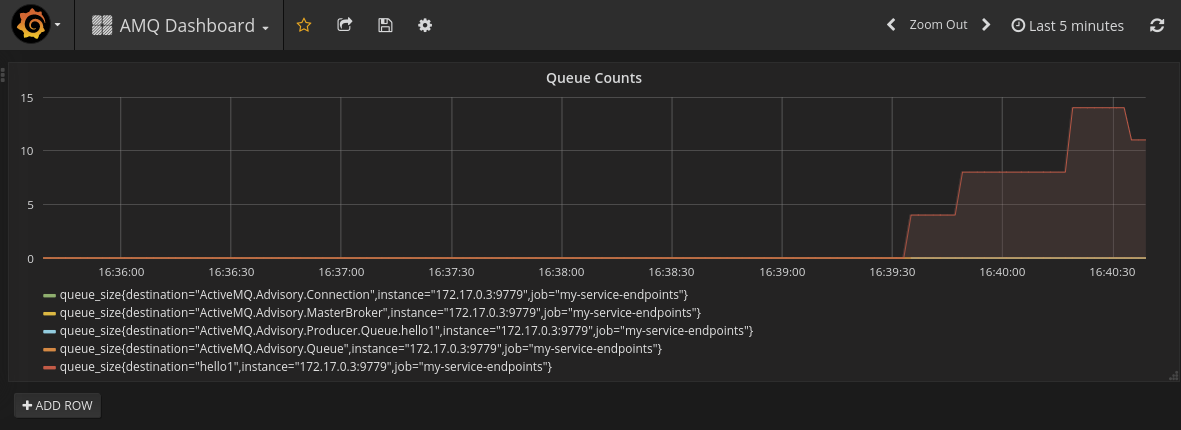Star the dashboard as favorite
The width and height of the screenshot is (1181, 430).
point(304,25)
